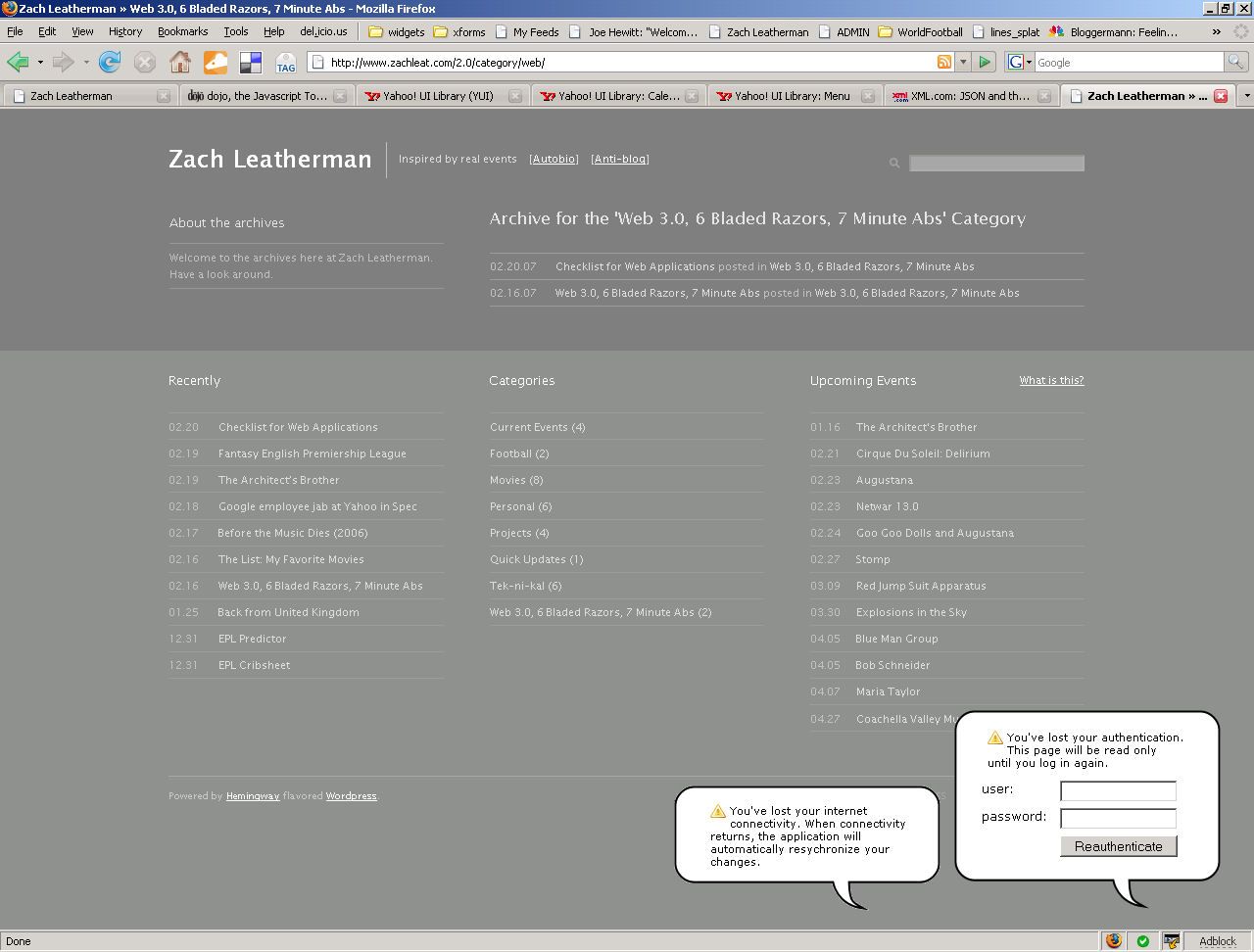Click the Firefox icon in status bar

[1114, 941]
